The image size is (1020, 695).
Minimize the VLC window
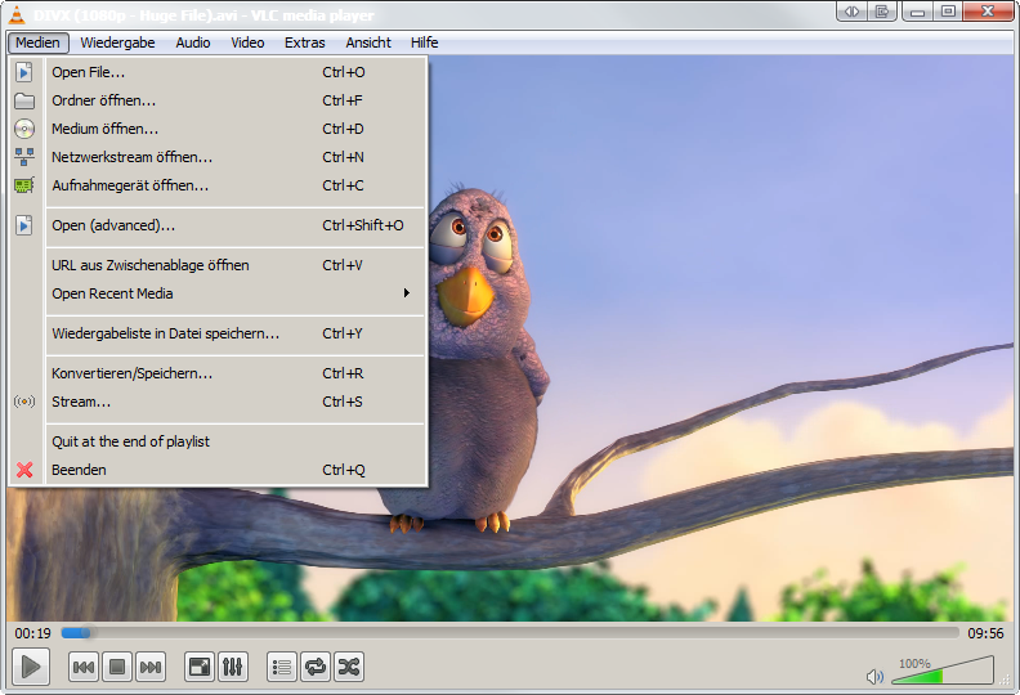click(917, 12)
